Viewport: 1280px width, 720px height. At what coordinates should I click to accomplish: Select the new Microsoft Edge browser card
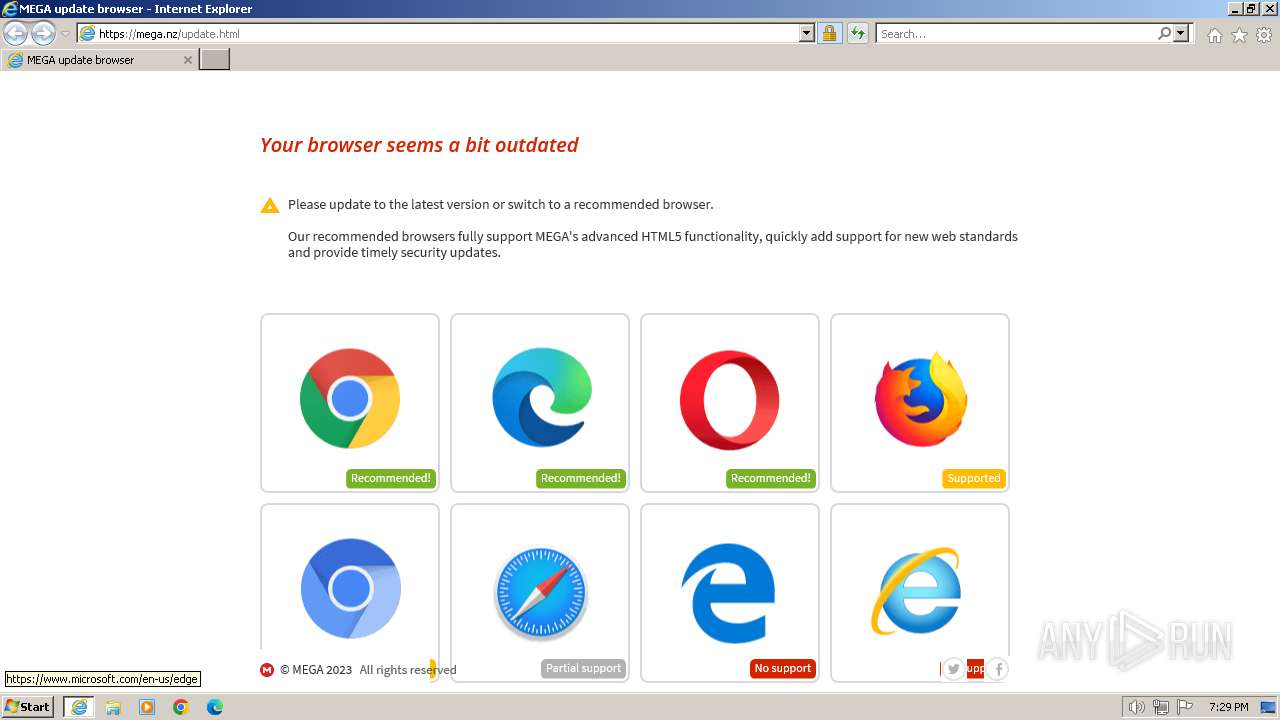540,403
